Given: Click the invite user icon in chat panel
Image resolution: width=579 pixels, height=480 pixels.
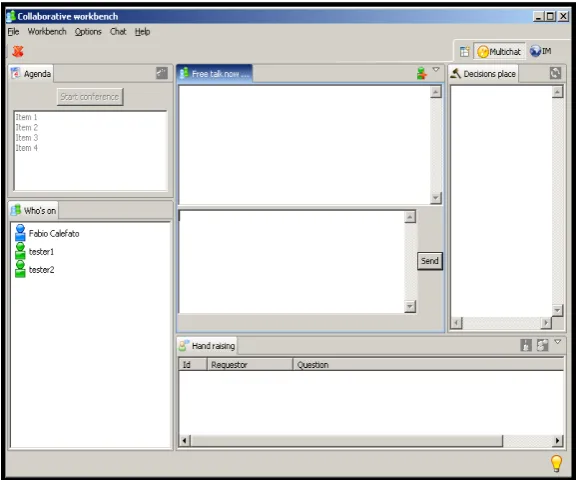Looking at the screenshot, I should (422, 73).
